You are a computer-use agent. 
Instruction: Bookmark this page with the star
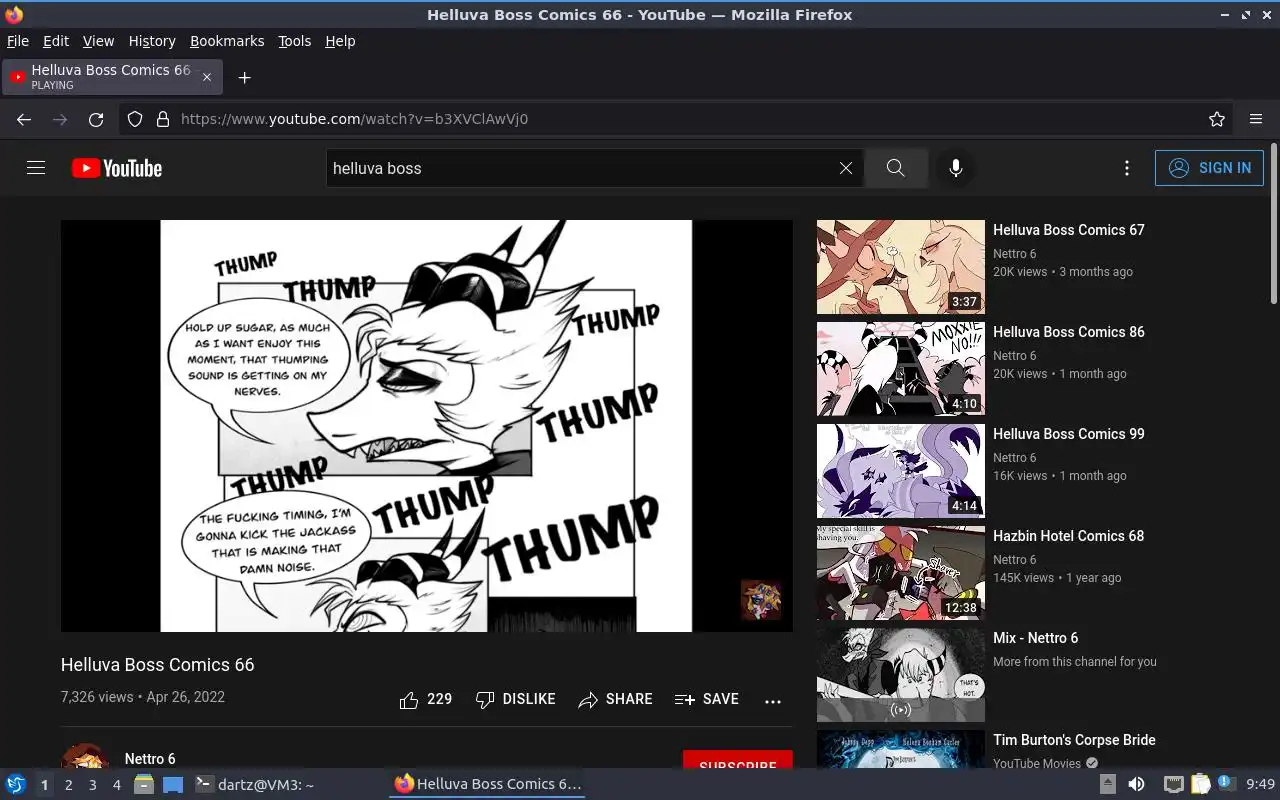[x=1217, y=119]
